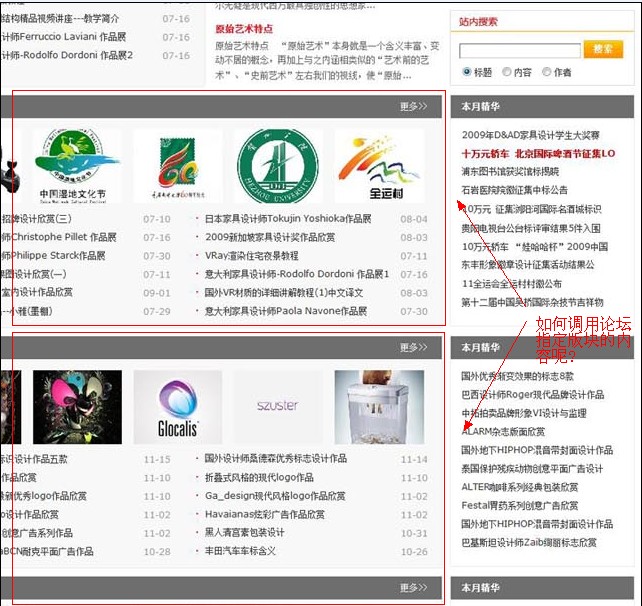642x606 pixels.
Task: Open ALTER咖啡系列经典包装欣赏 link
Action: click(x=520, y=487)
